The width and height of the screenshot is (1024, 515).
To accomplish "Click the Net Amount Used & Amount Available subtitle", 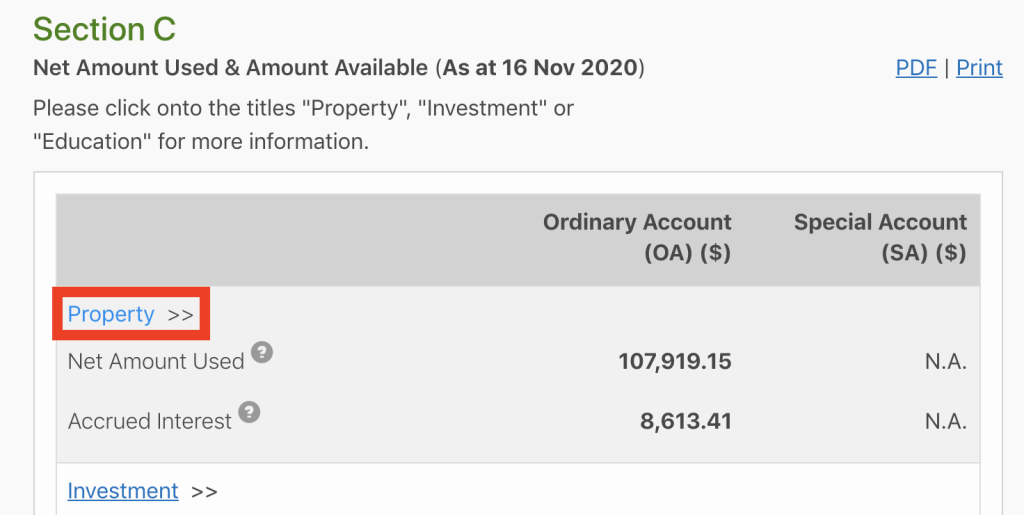I will (231, 68).
